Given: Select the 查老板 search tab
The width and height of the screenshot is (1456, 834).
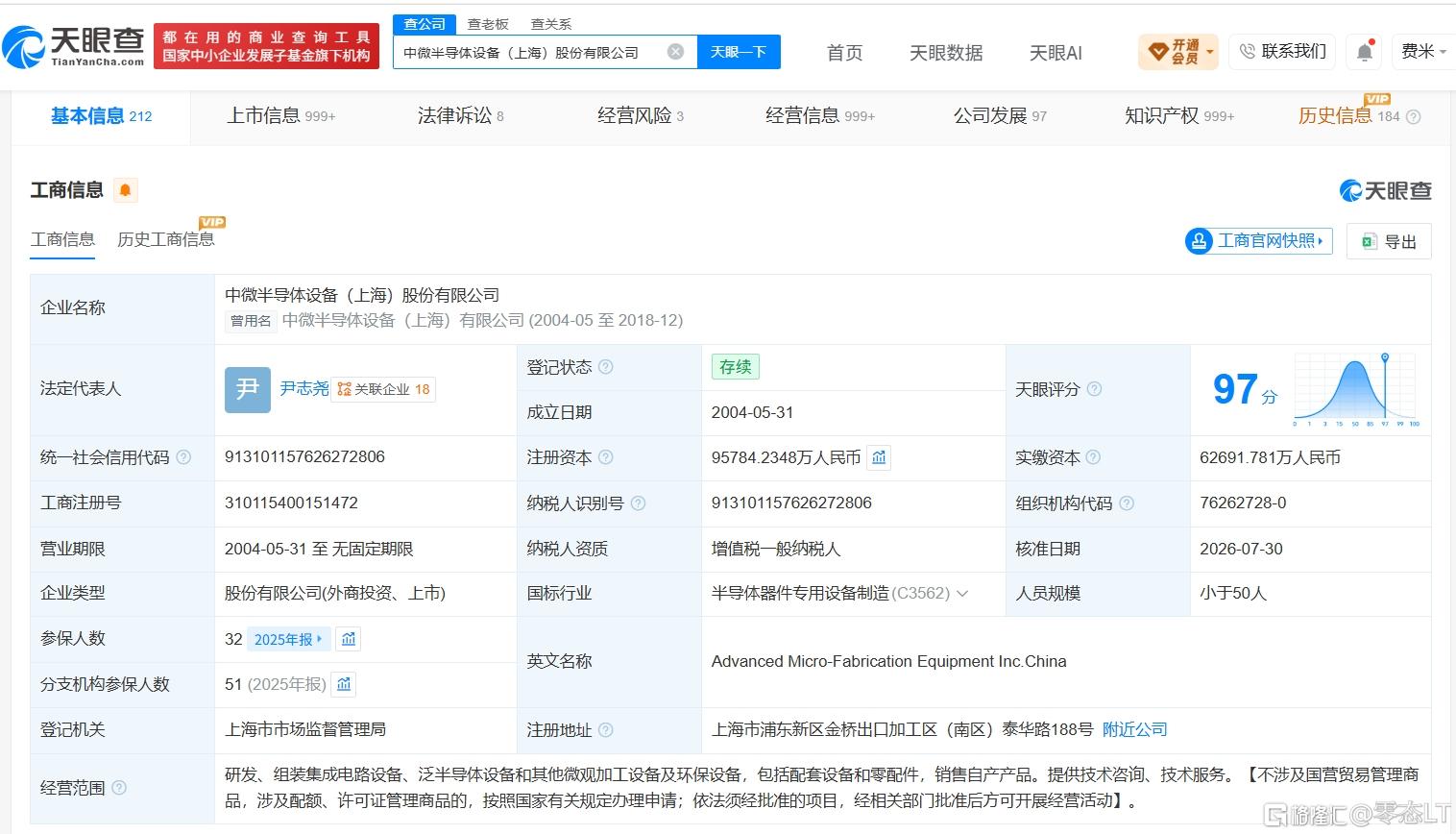Looking at the screenshot, I should pyautogui.click(x=488, y=24).
